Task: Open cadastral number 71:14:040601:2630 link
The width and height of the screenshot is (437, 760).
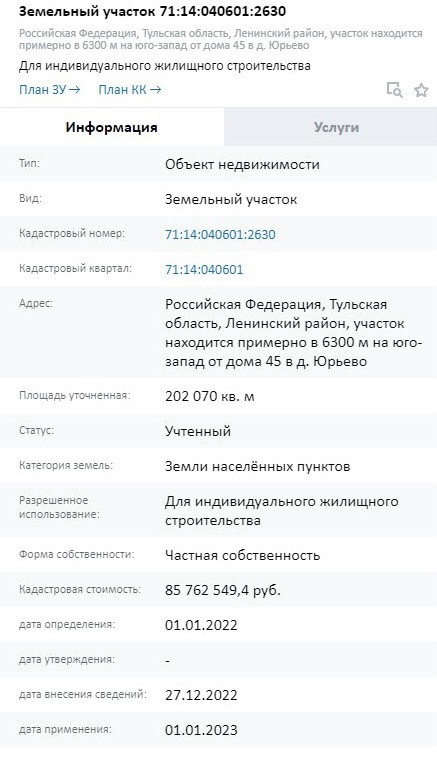Action: (x=220, y=235)
